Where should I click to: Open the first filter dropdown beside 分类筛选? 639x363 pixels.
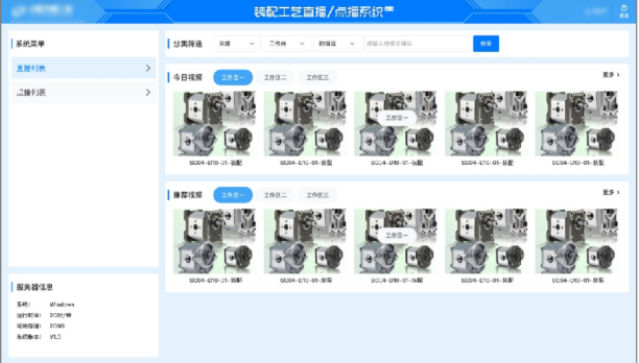click(x=237, y=44)
